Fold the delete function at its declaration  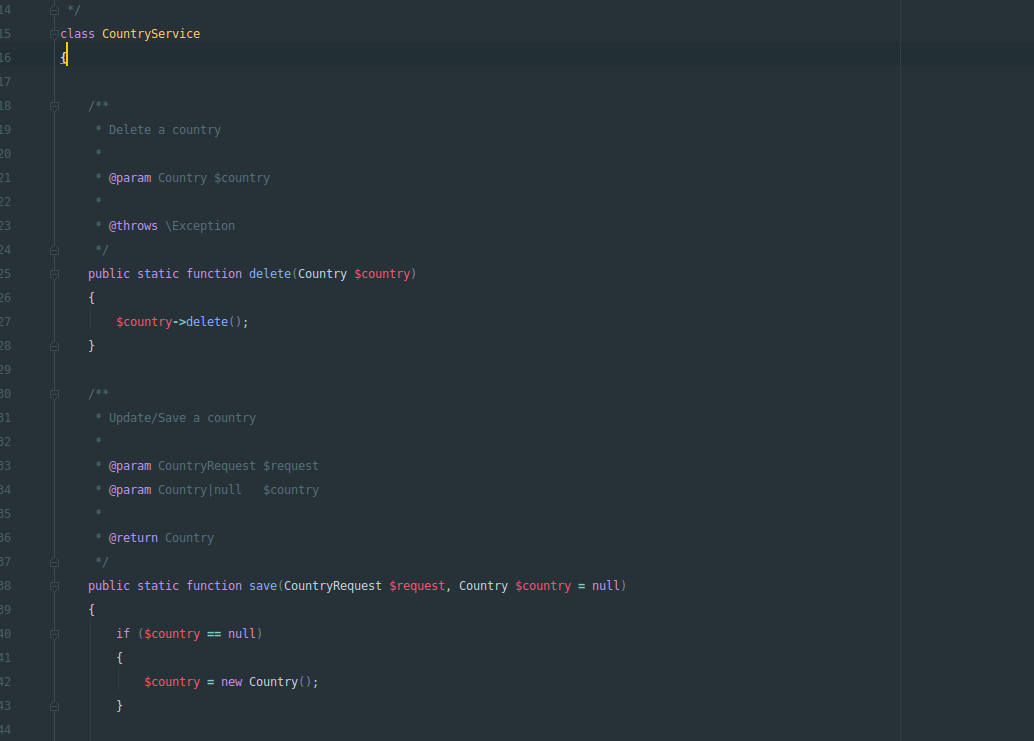[55, 274]
